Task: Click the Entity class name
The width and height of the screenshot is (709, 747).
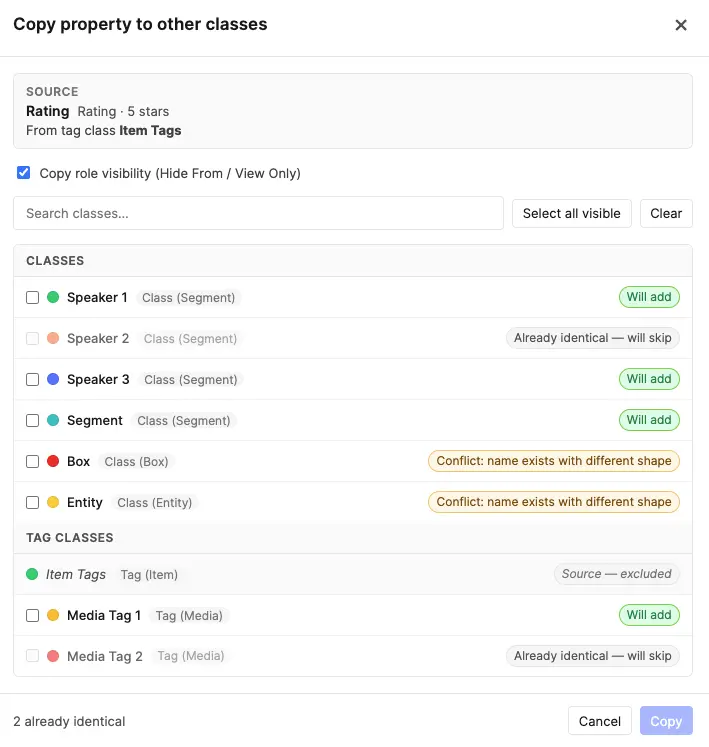Action: [85, 503]
